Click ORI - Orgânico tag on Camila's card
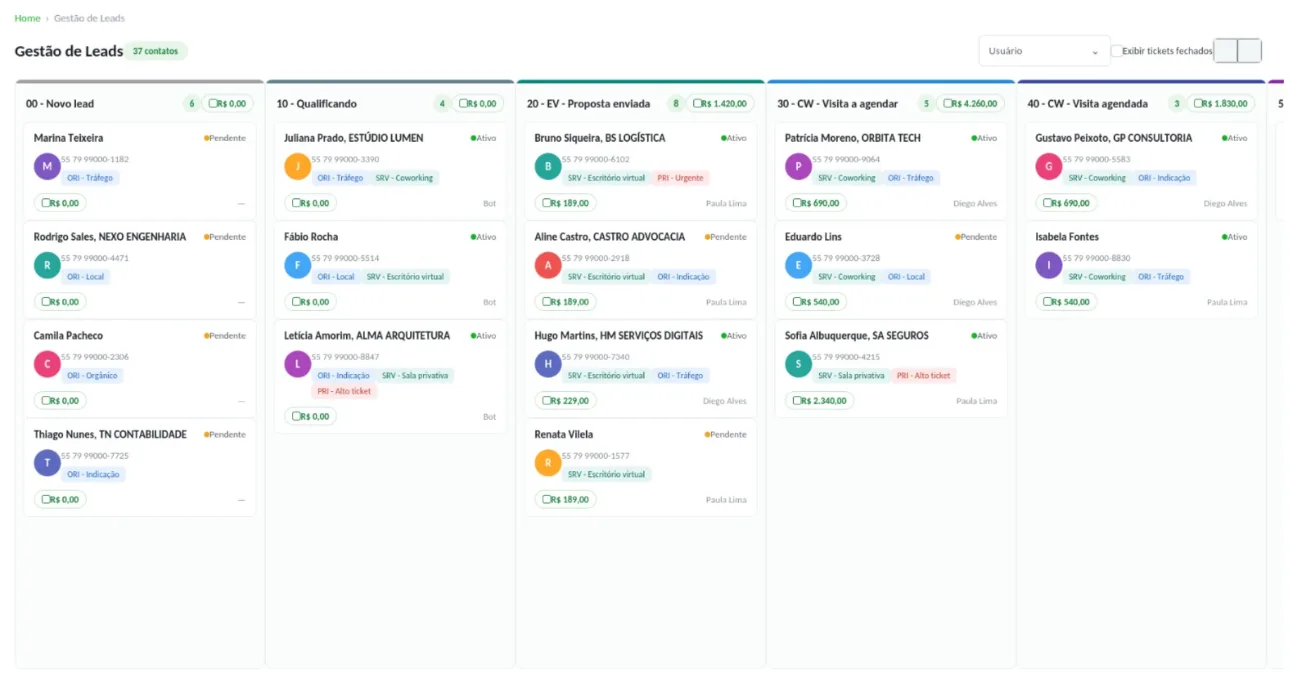This screenshot has width=1291, height=675. pyautogui.click(x=92, y=376)
